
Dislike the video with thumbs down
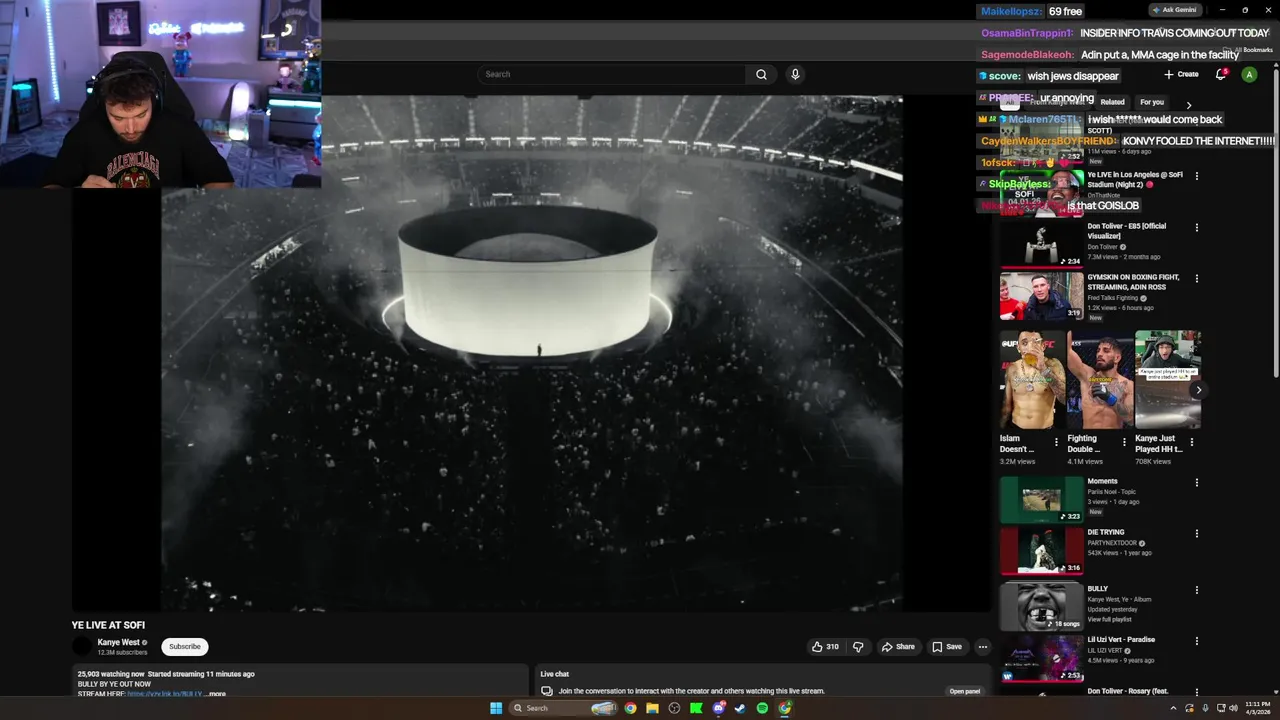pyautogui.click(x=858, y=647)
